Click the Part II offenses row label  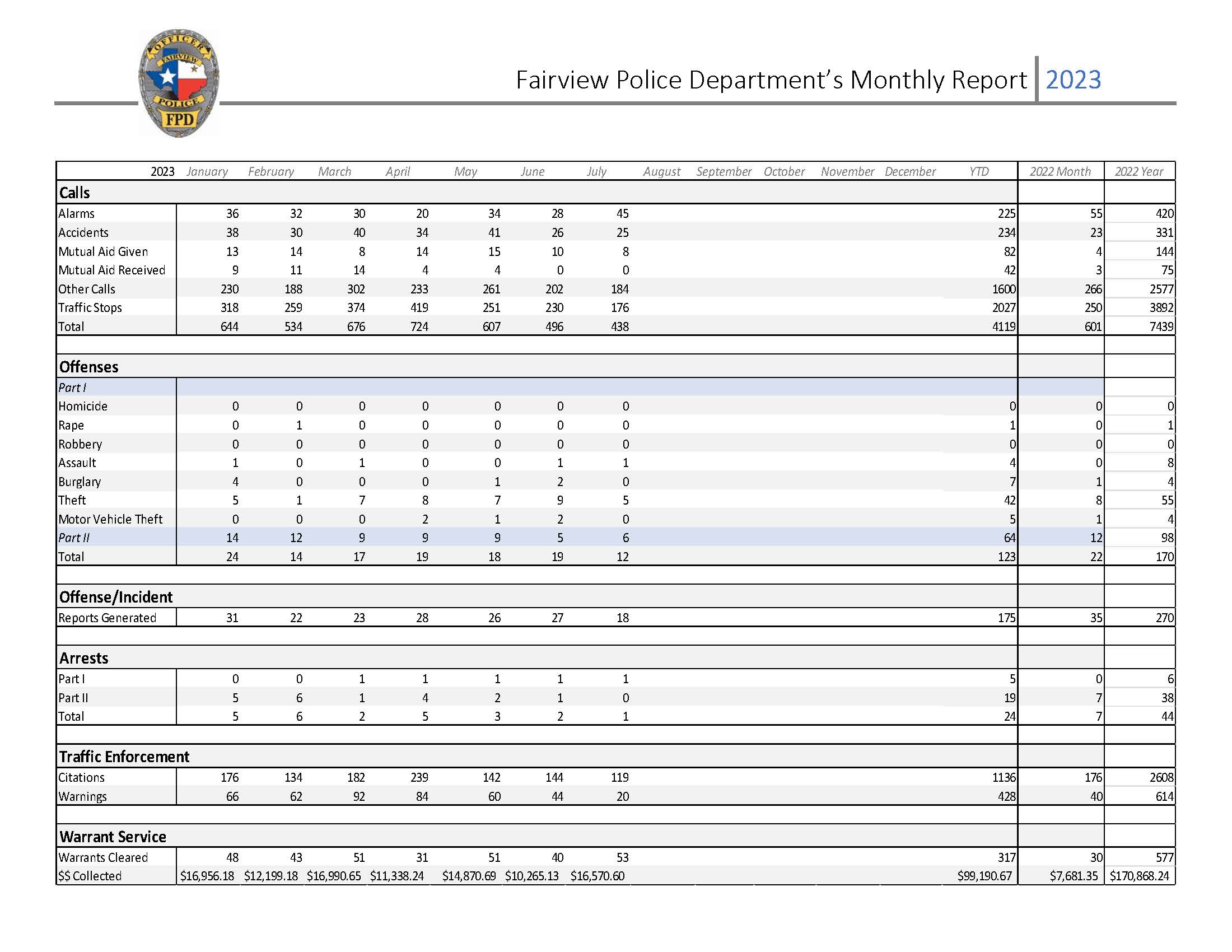point(74,538)
